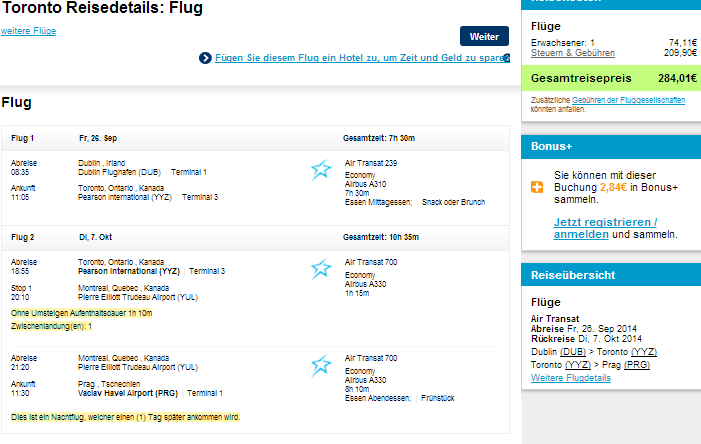This screenshot has height=444, width=701.
Task: Open the weitere Flüge link
Action: (29, 31)
